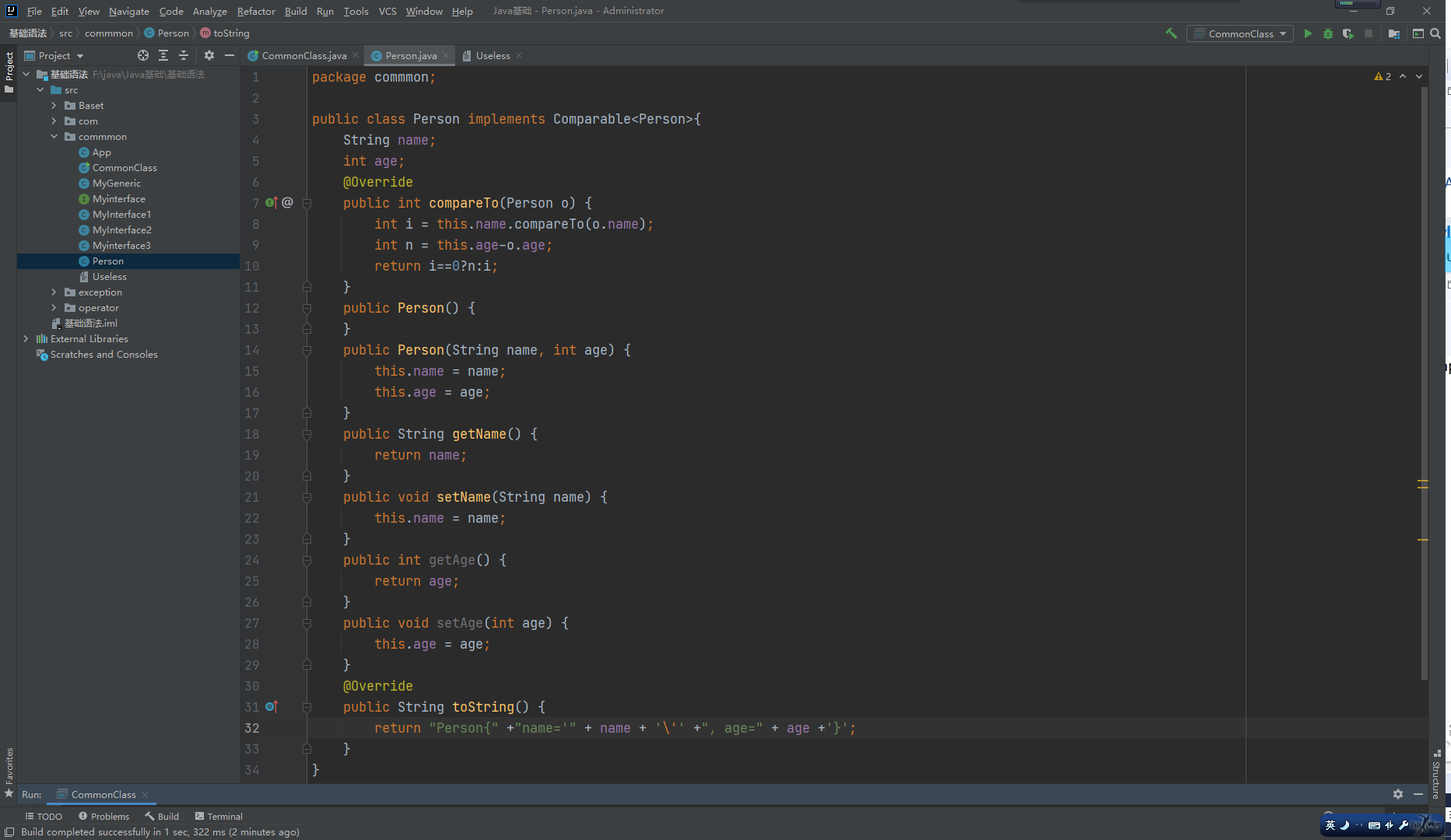Viewport: 1451px width, 840px height.
Task: Click the Build project hammer icon
Action: coord(1171,33)
